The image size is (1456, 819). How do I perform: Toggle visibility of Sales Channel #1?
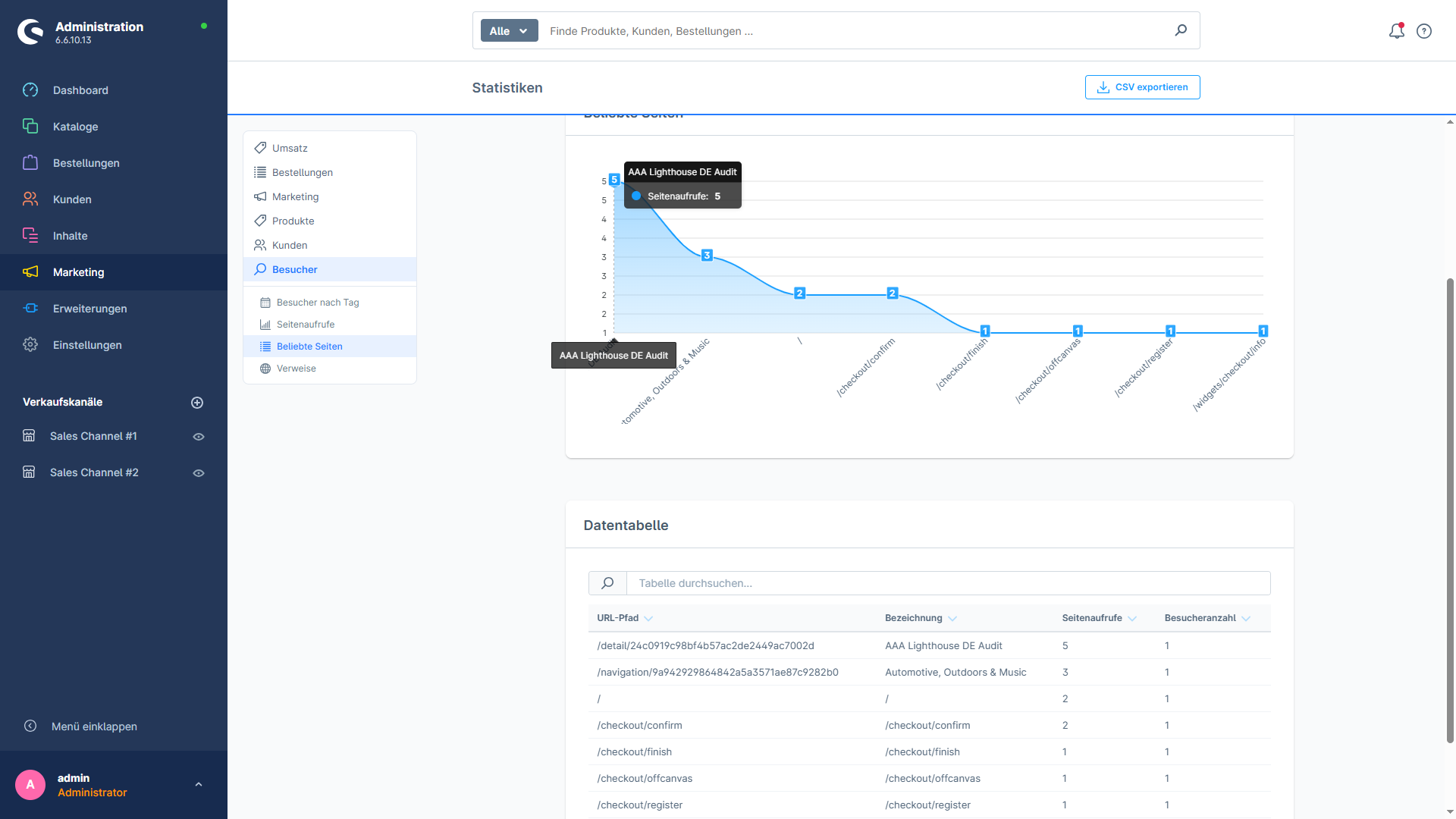198,436
